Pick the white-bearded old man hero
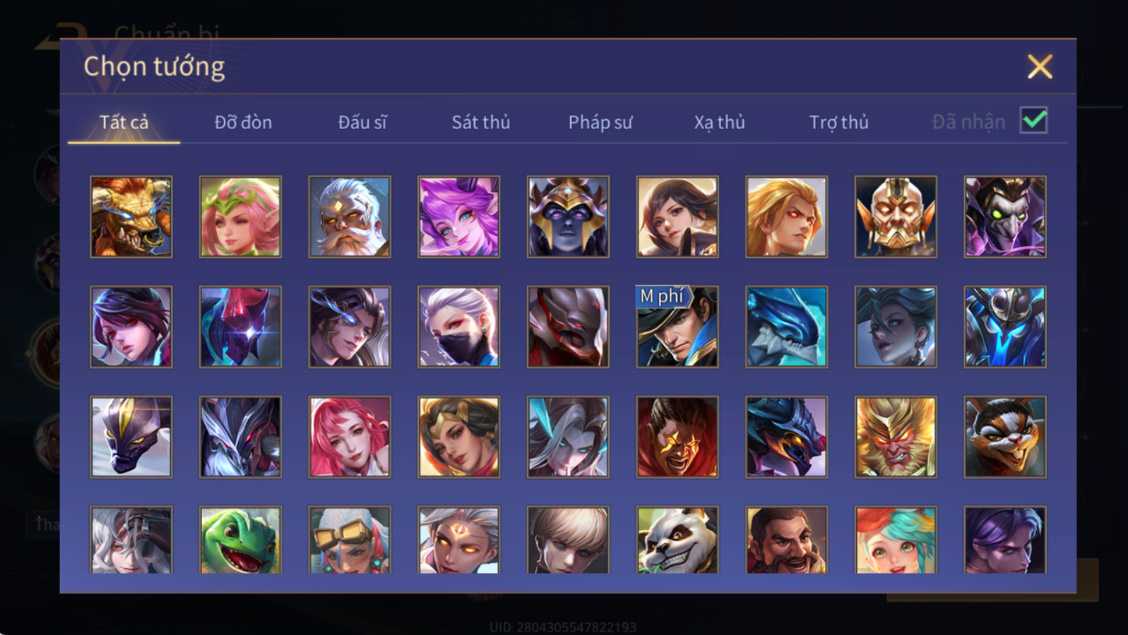The width and height of the screenshot is (1128, 635). click(350, 216)
